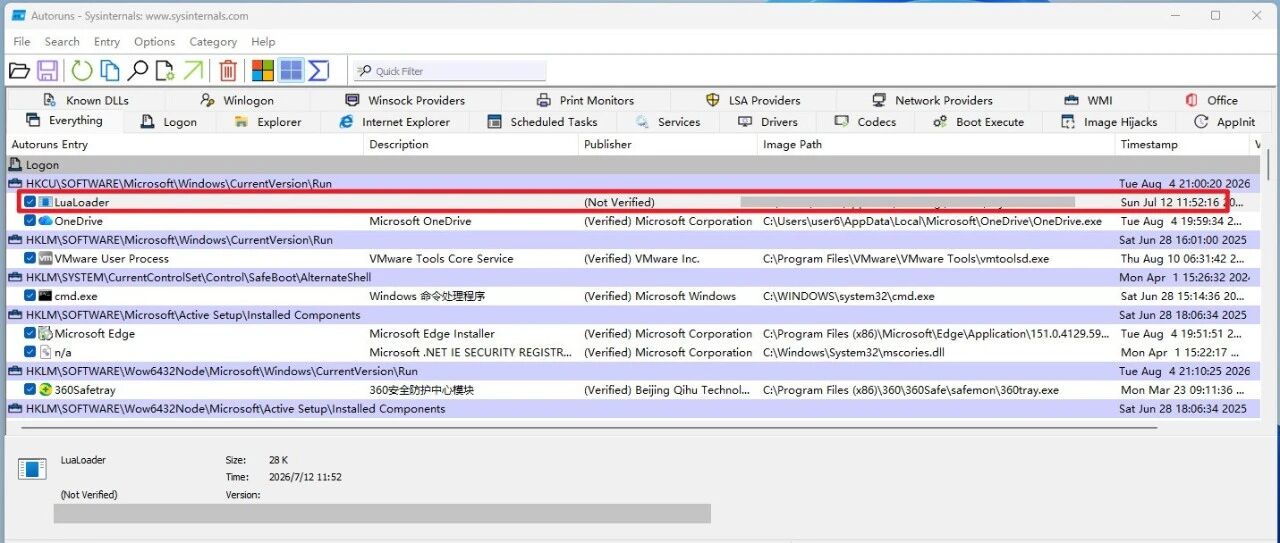Click the Find magnifier toolbar icon
1280x543 pixels.
tap(137, 71)
